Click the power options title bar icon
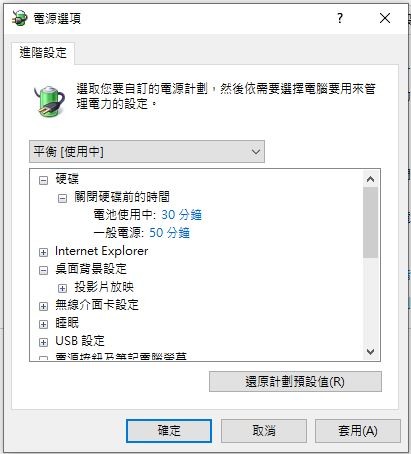411x454 pixels. pos(19,18)
